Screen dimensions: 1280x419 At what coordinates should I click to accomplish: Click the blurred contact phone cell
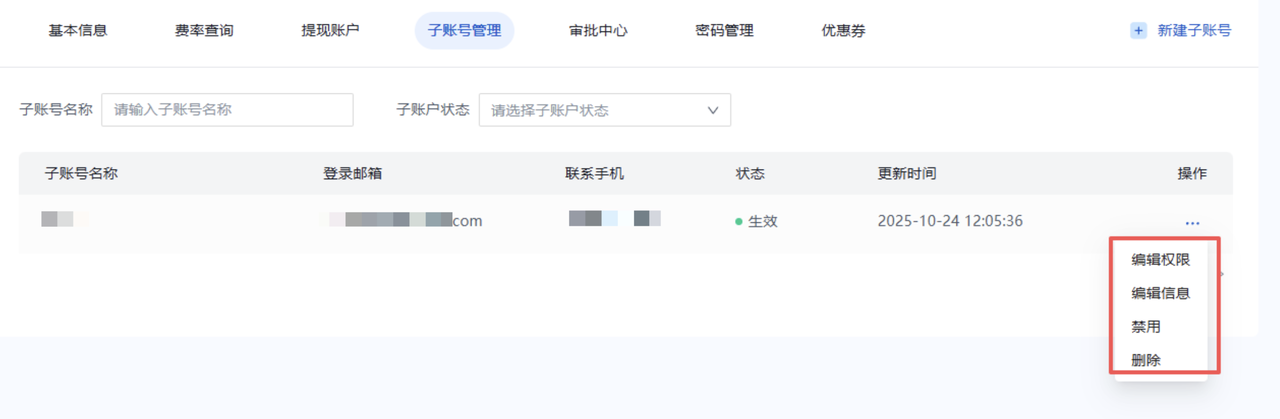615,218
